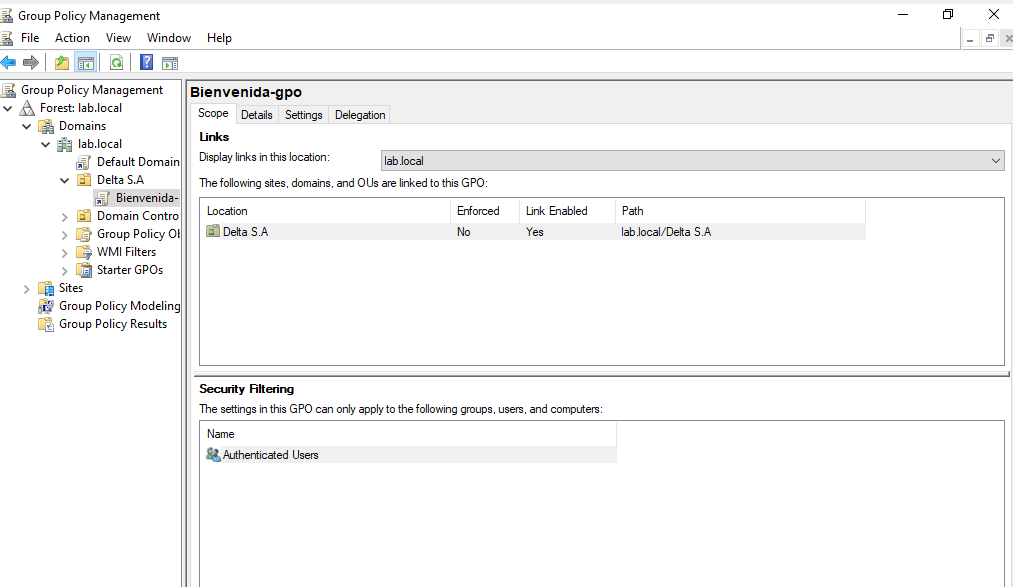Toggle Show/Hide Action Pane toolbar icon
The image size is (1013, 587).
(x=170, y=63)
